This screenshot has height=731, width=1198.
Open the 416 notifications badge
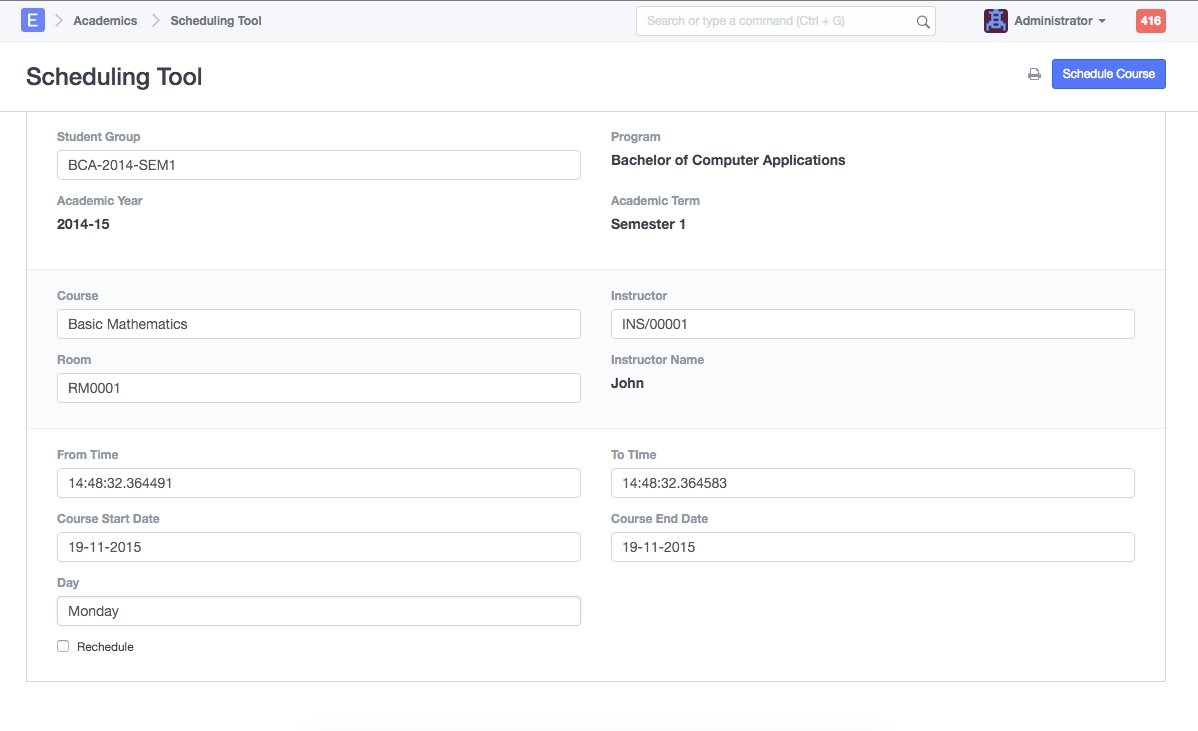click(1150, 20)
